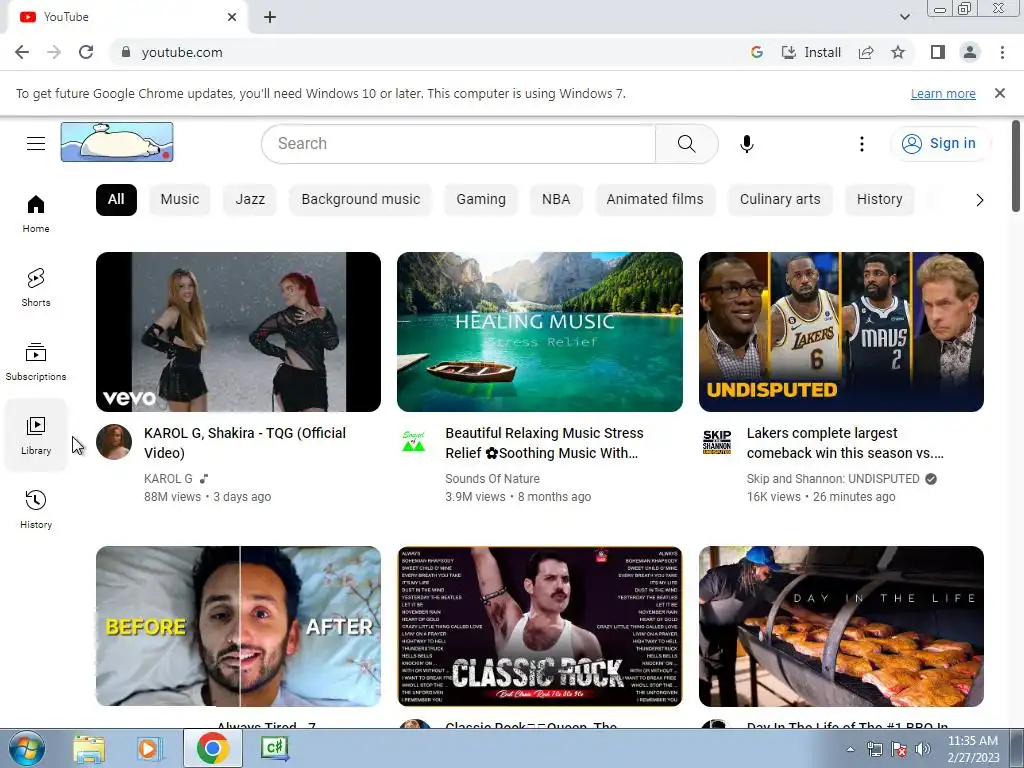This screenshot has height=768, width=1024.
Task: Click the Sign in button
Action: [x=940, y=143]
